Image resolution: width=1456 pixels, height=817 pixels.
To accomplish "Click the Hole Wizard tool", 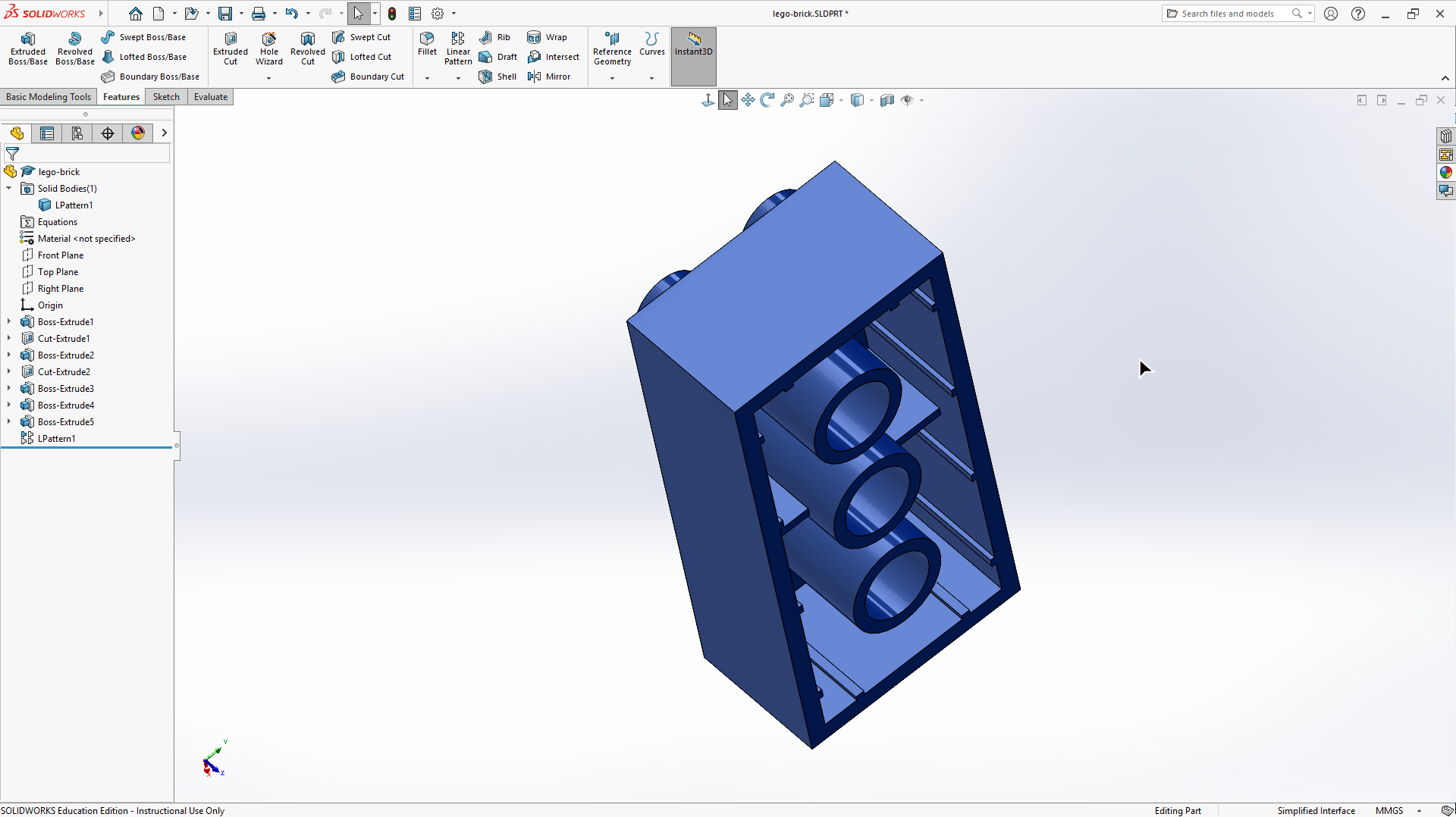I will click(268, 49).
